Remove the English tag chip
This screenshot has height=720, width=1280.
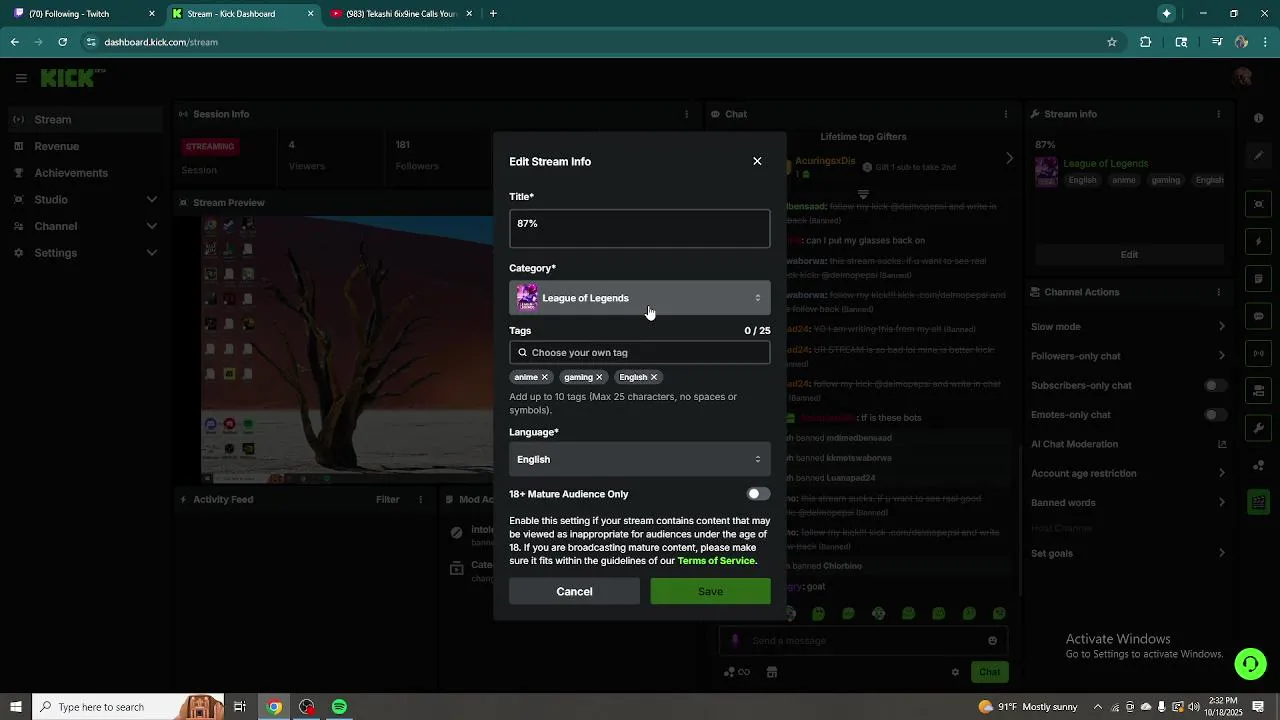(654, 377)
